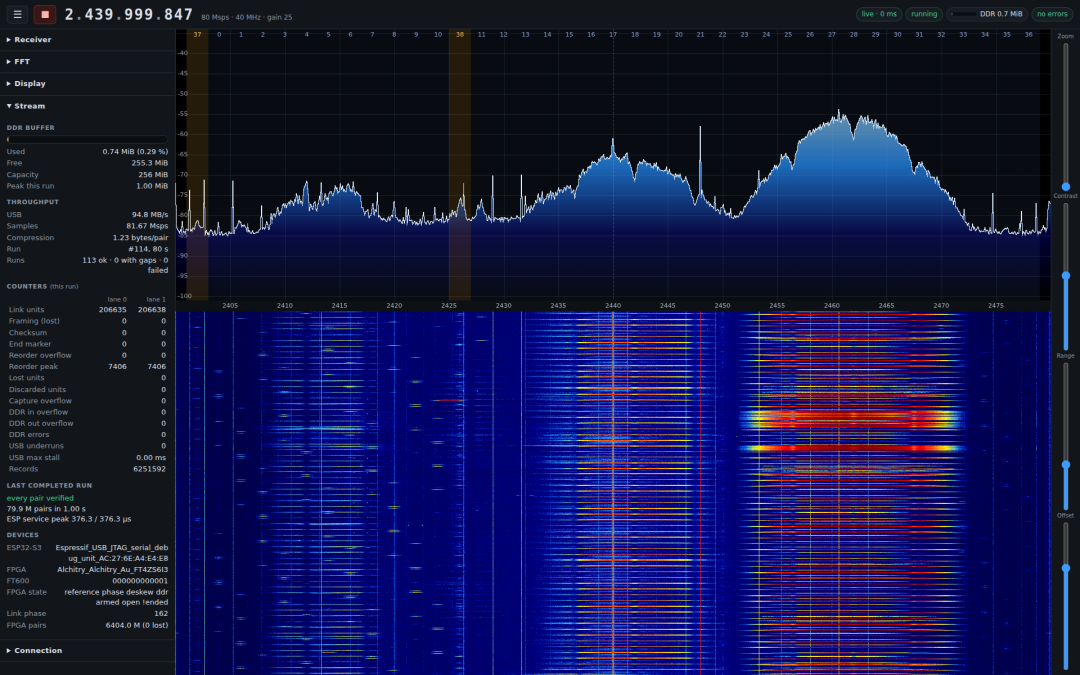This screenshot has width=1080, height=675.
Task: Click the center frequency readout 2.439.999.847
Action: [x=129, y=14]
